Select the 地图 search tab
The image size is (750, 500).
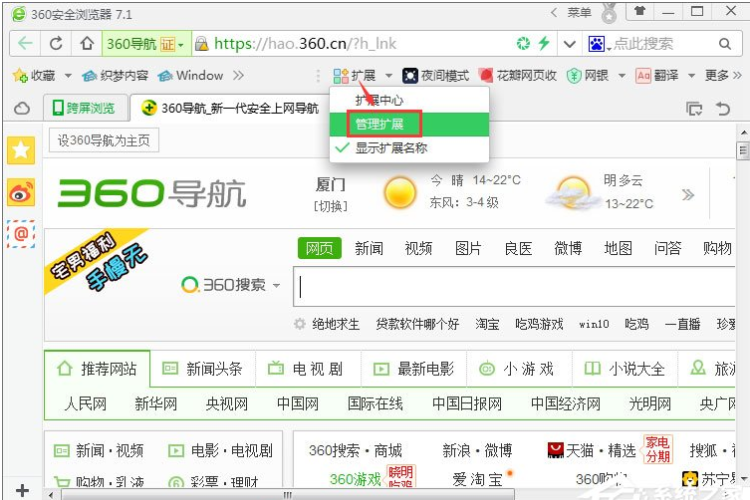coord(618,248)
